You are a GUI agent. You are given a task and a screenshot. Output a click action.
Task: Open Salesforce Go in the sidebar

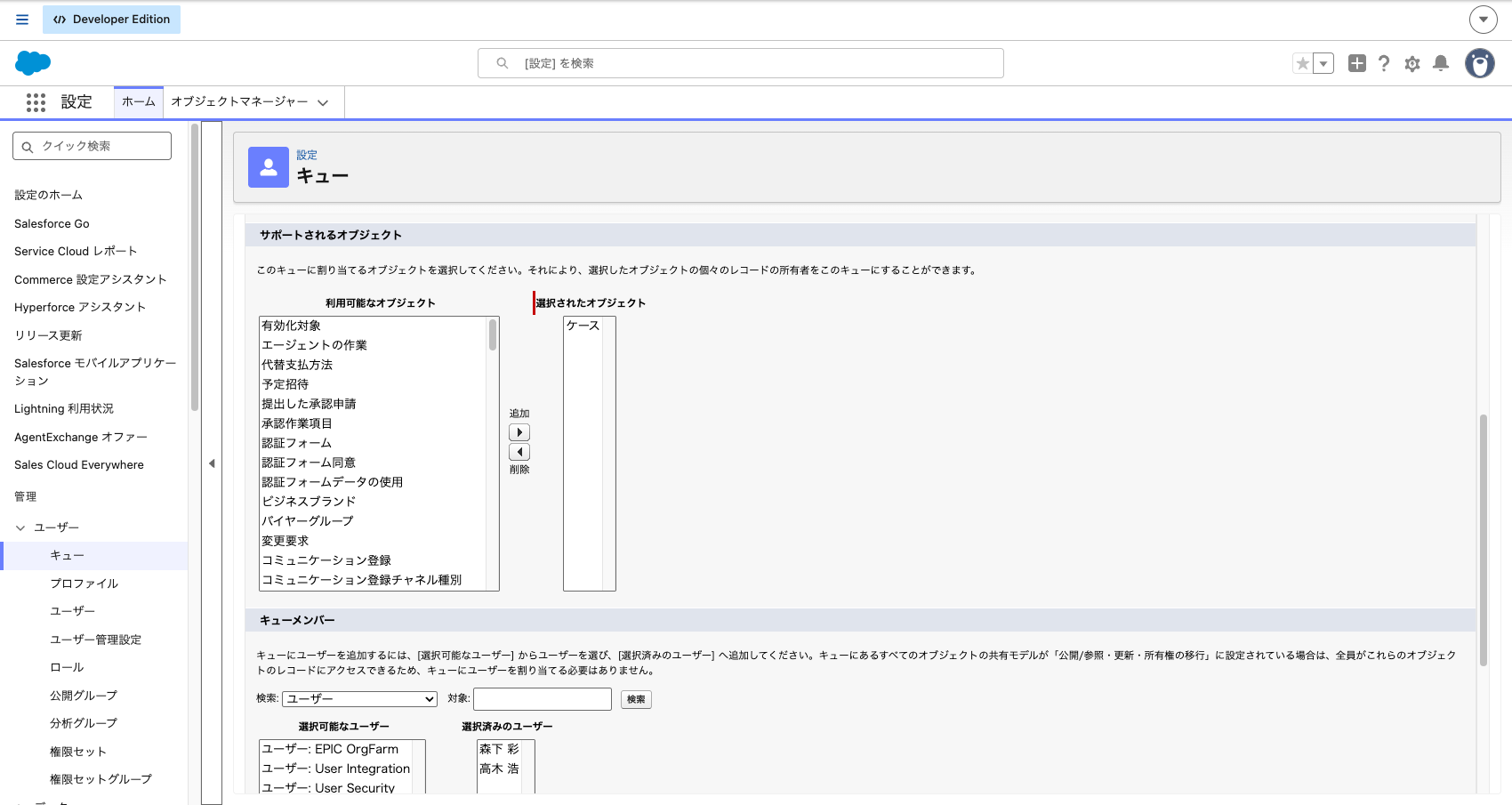pyautogui.click(x=52, y=223)
